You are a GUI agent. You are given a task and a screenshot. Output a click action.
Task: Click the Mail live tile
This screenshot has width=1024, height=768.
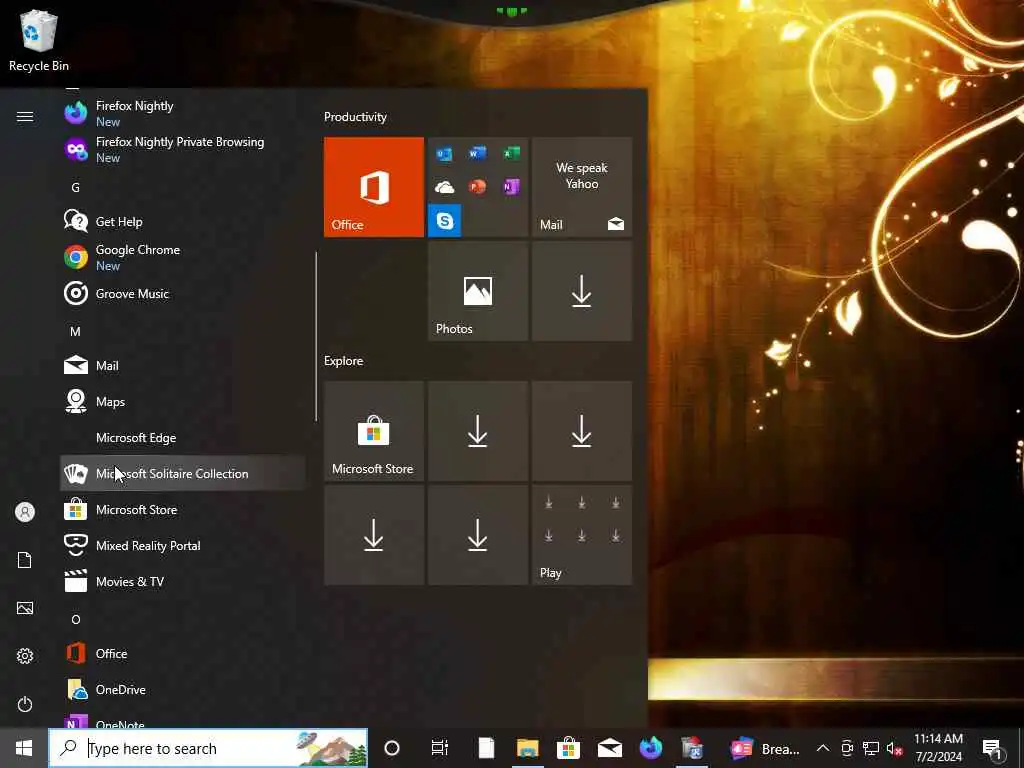(x=582, y=187)
